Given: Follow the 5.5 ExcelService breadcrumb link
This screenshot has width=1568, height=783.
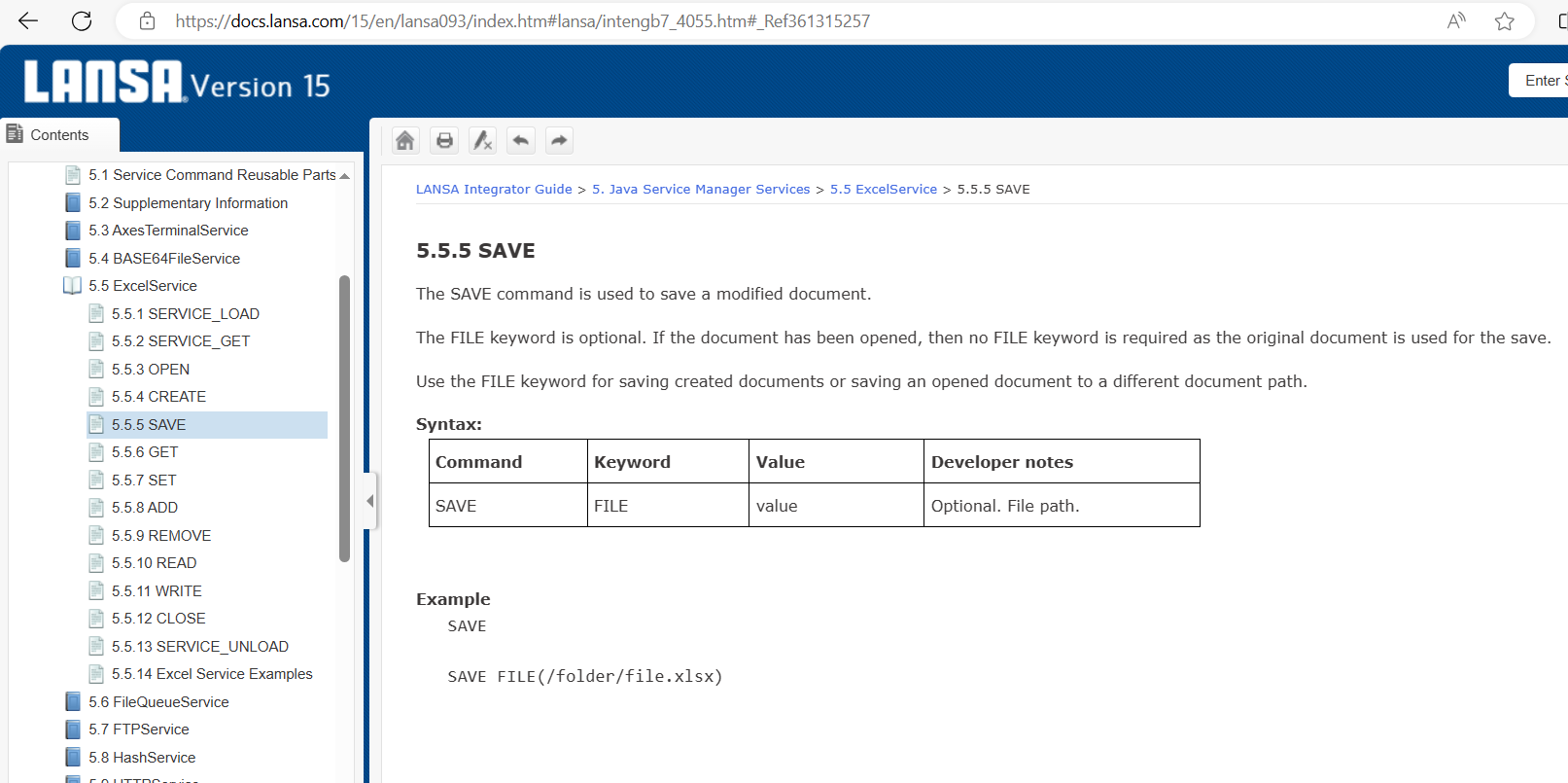Looking at the screenshot, I should pos(883,190).
